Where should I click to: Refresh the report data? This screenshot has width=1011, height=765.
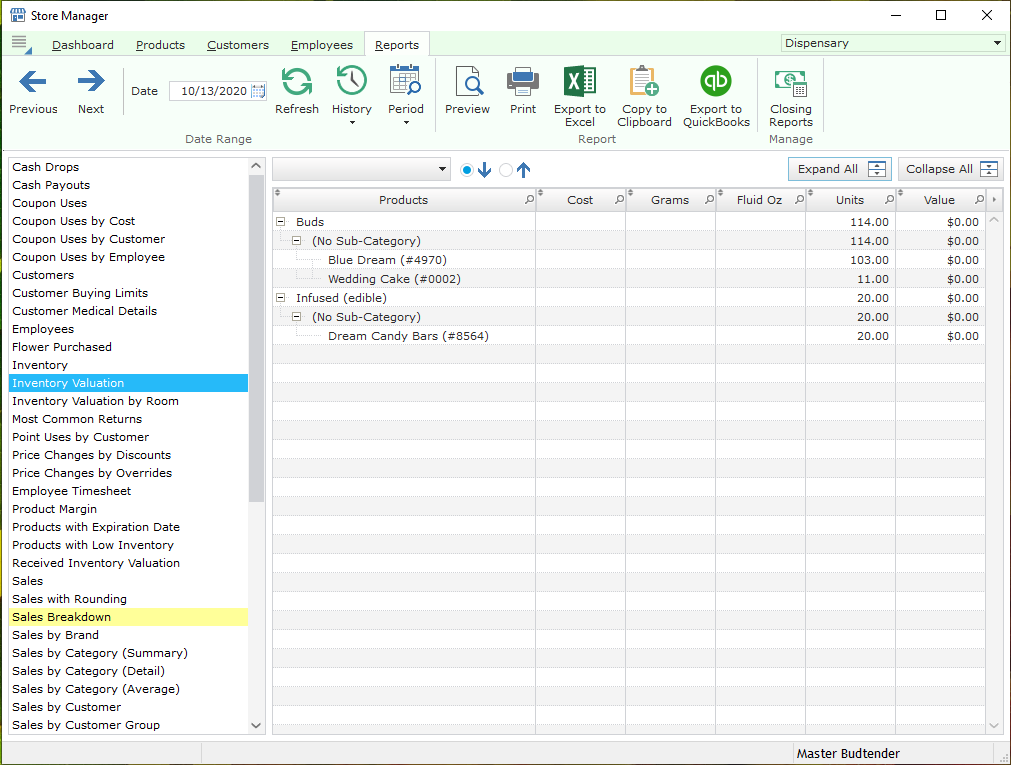tap(297, 90)
